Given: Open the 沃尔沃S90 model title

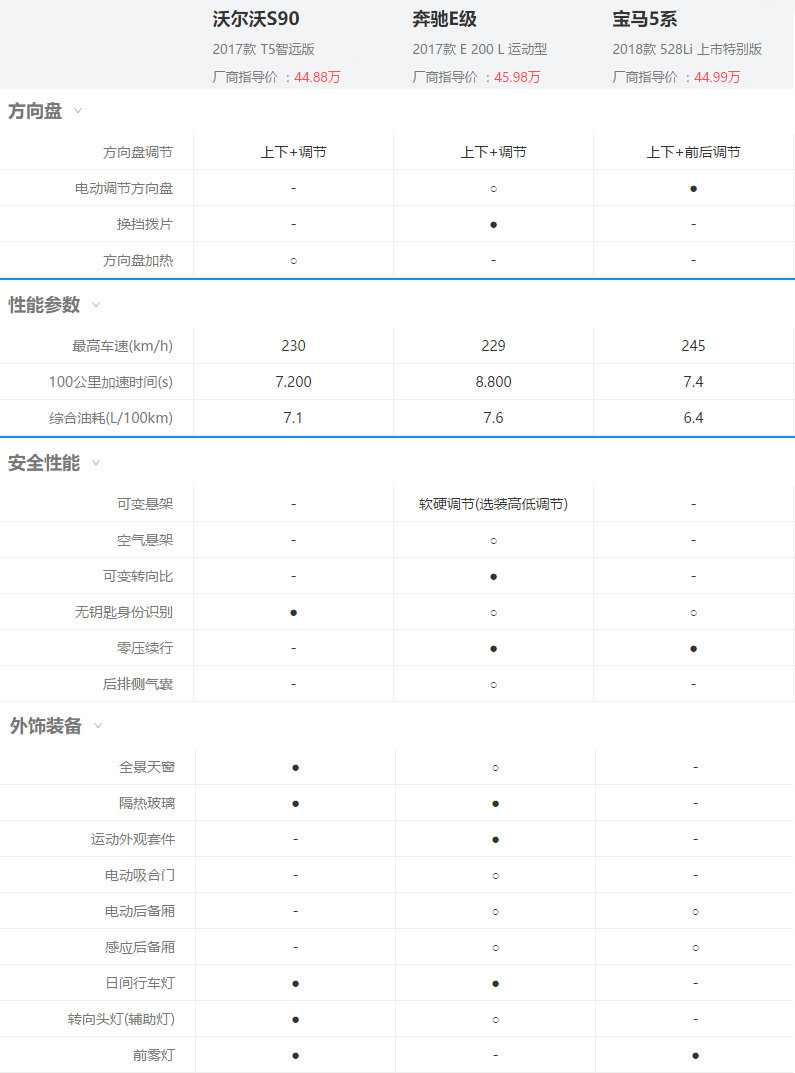Looking at the screenshot, I should [x=256, y=19].
